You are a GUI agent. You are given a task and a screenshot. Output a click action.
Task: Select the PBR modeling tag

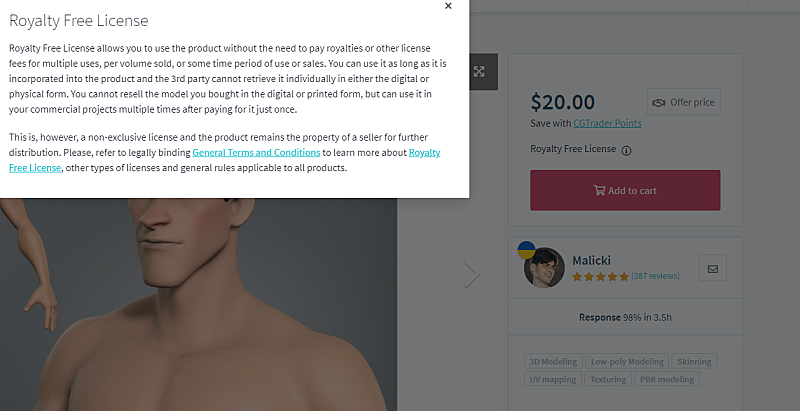[x=667, y=379]
